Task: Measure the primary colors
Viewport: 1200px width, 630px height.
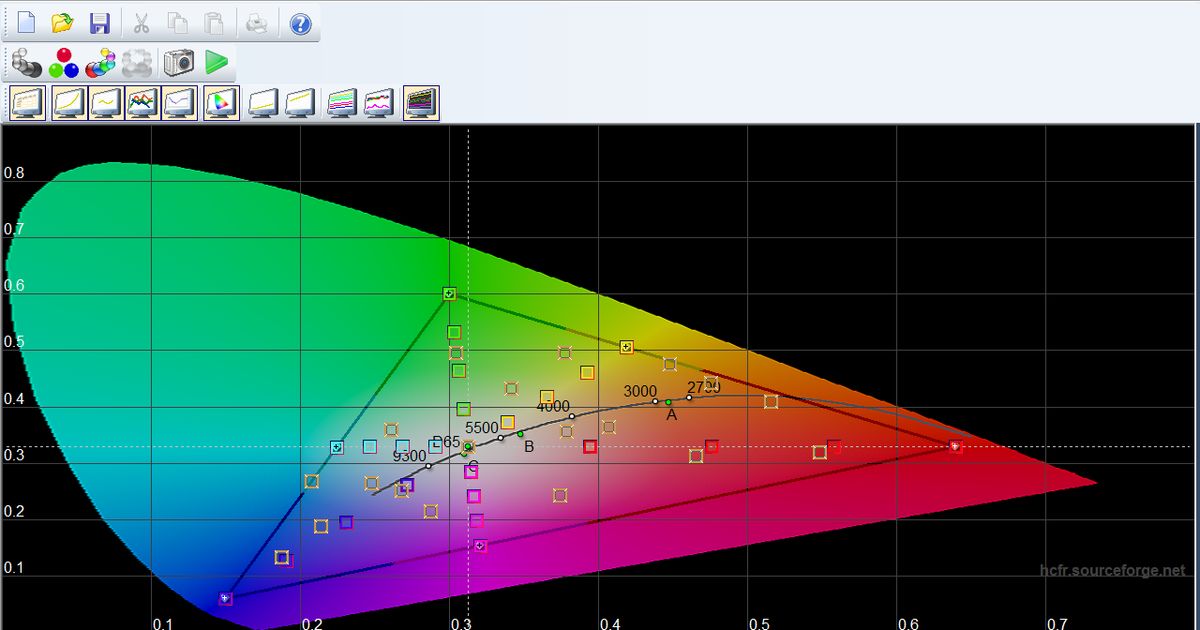Action: click(x=61, y=64)
